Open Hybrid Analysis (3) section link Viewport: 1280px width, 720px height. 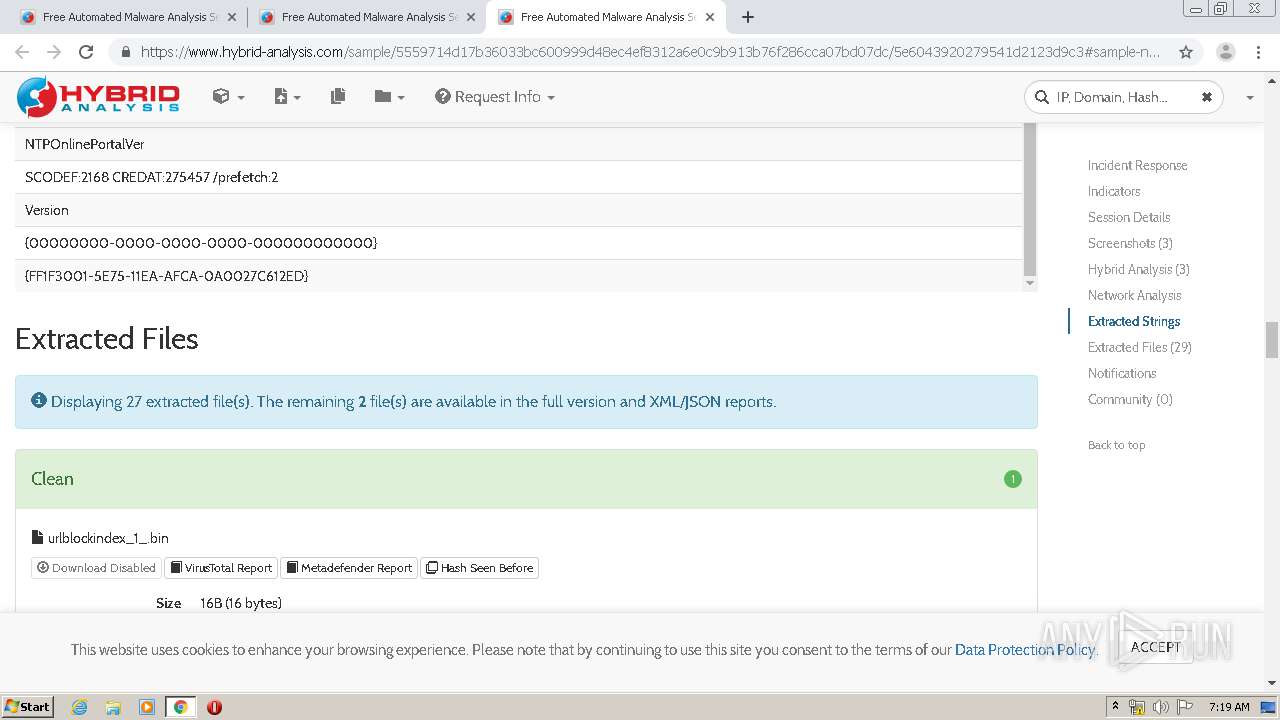pos(1139,269)
